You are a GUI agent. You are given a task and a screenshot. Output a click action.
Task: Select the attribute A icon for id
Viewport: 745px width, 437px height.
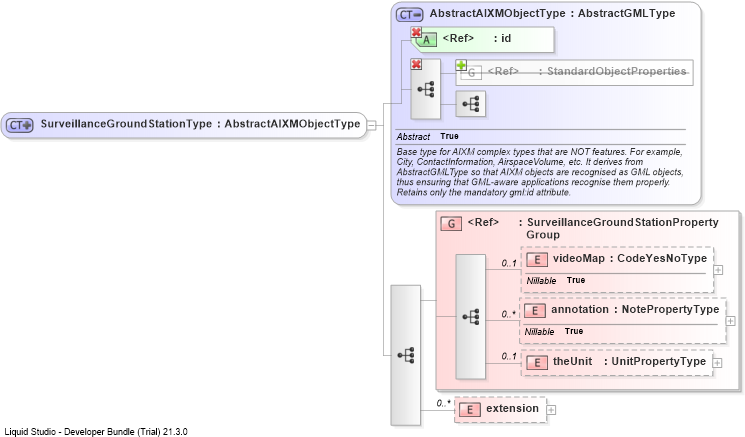click(x=427, y=40)
